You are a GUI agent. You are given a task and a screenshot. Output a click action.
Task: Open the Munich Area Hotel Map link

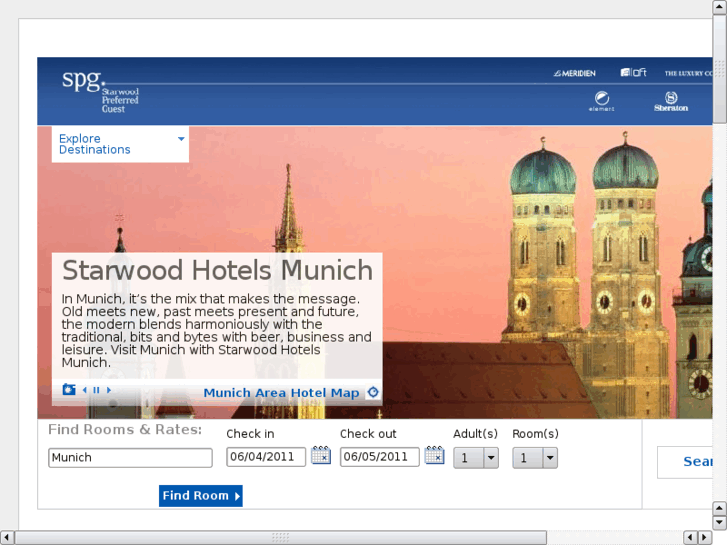(281, 393)
